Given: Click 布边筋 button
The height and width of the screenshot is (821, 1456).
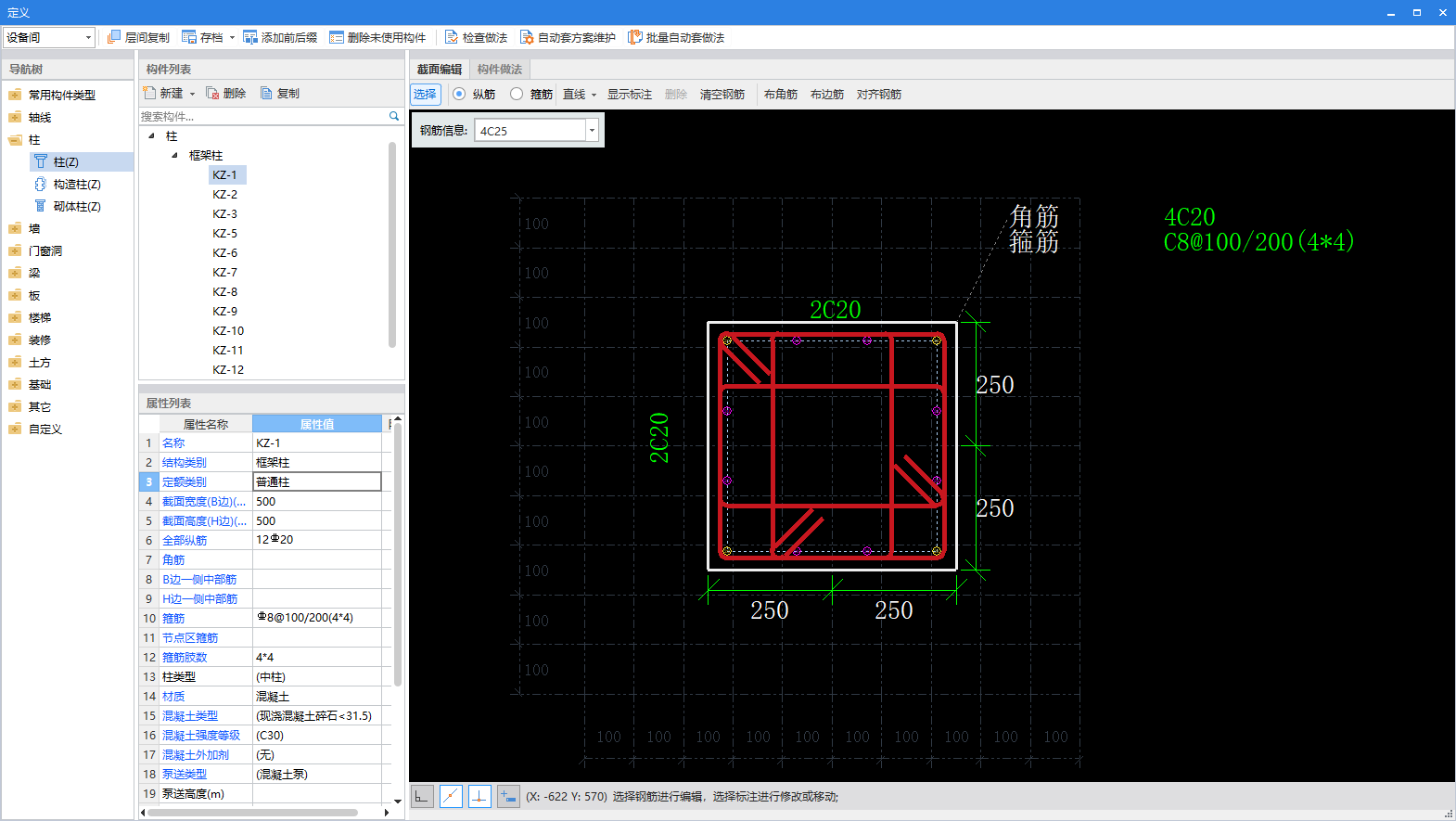Looking at the screenshot, I should (x=827, y=94).
